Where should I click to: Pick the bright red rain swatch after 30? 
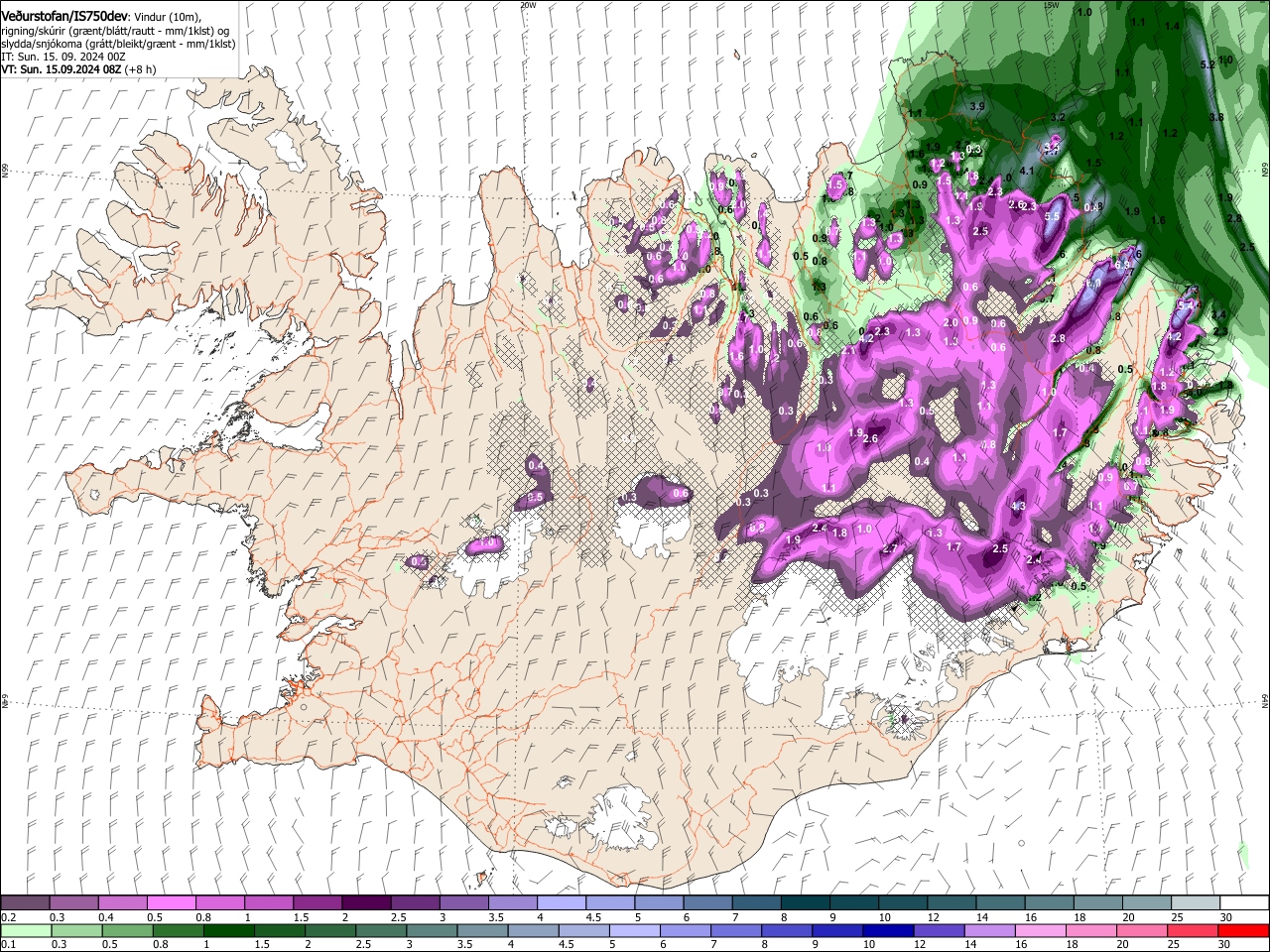point(1244,930)
